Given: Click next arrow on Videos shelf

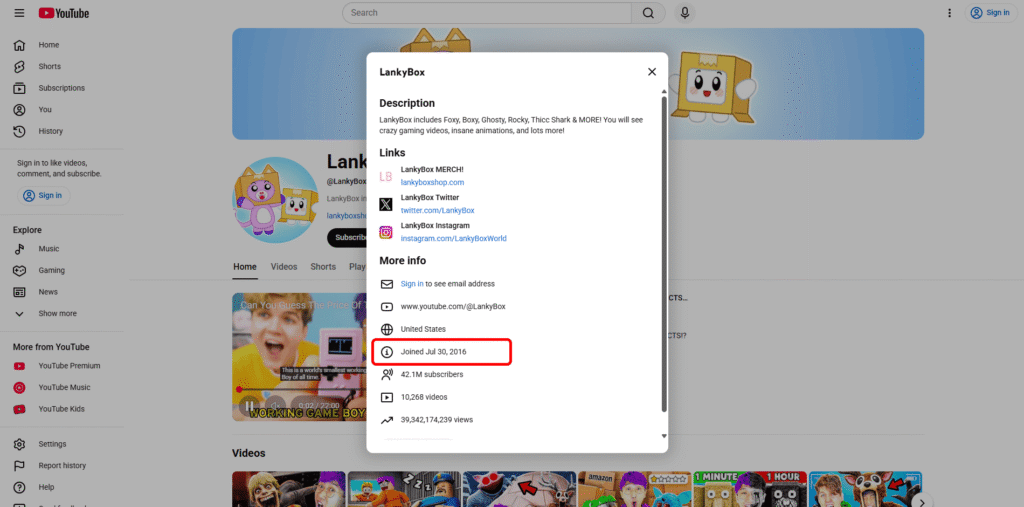Looking at the screenshot, I should tap(921, 502).
